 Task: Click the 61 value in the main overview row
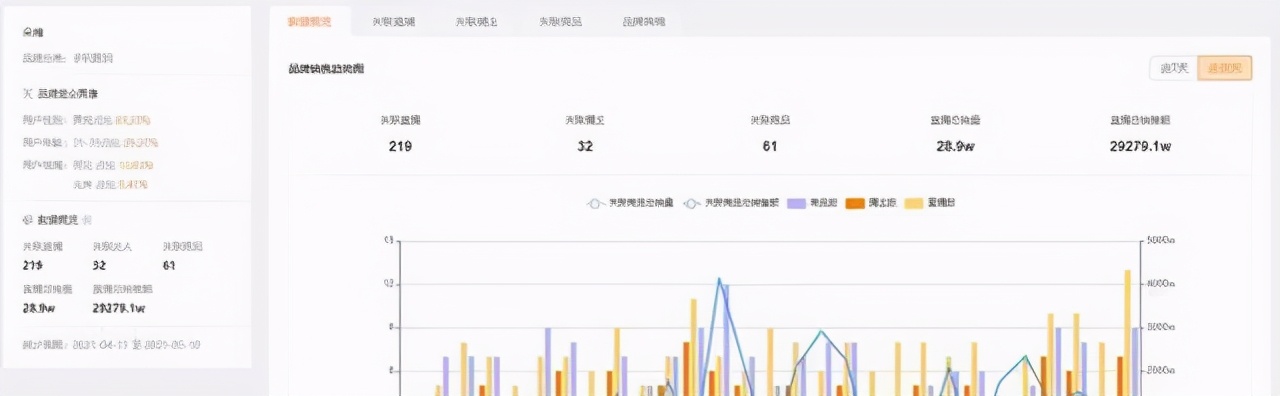770,146
